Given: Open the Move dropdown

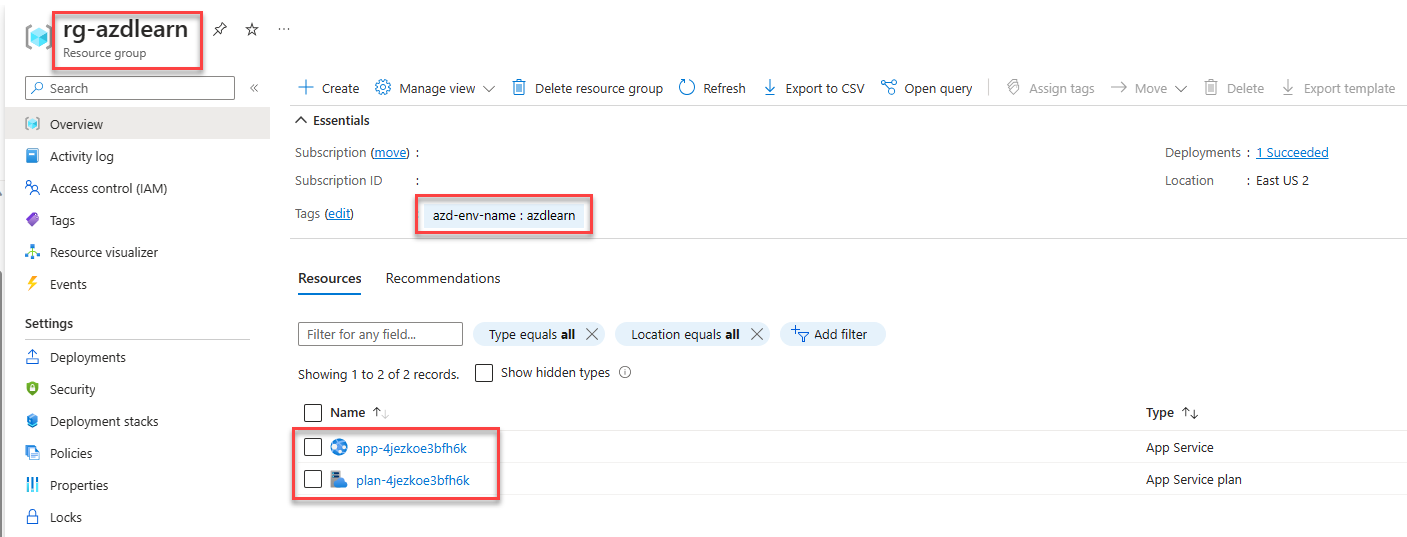Looking at the screenshot, I should click(x=1149, y=88).
